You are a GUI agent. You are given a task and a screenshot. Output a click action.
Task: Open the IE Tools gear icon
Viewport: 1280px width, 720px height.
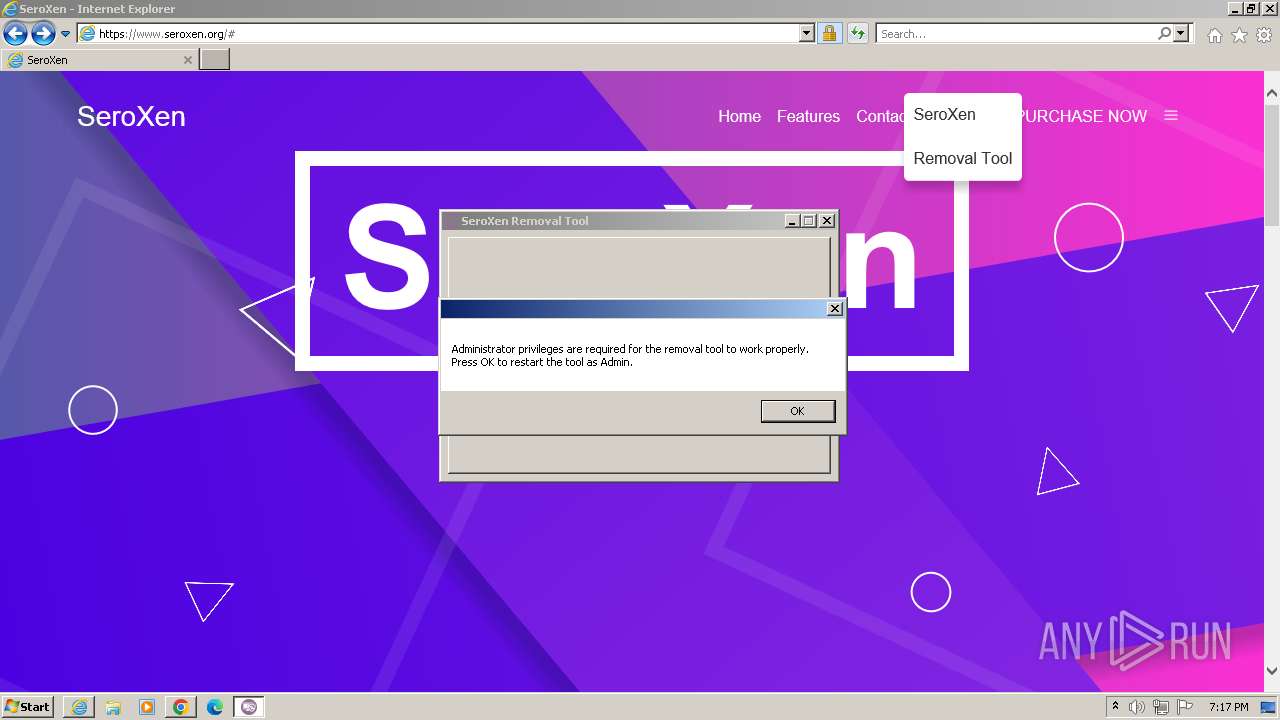tap(1264, 35)
